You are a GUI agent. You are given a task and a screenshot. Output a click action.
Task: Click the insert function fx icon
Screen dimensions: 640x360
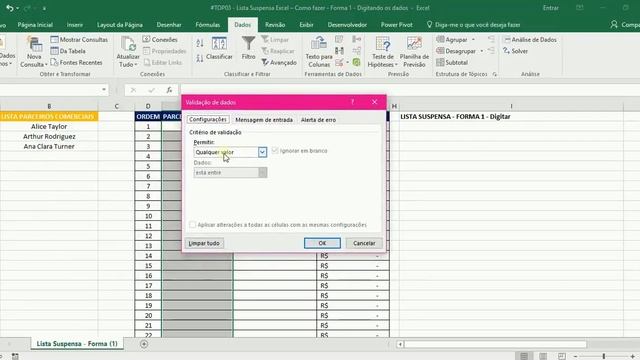tap(169, 90)
